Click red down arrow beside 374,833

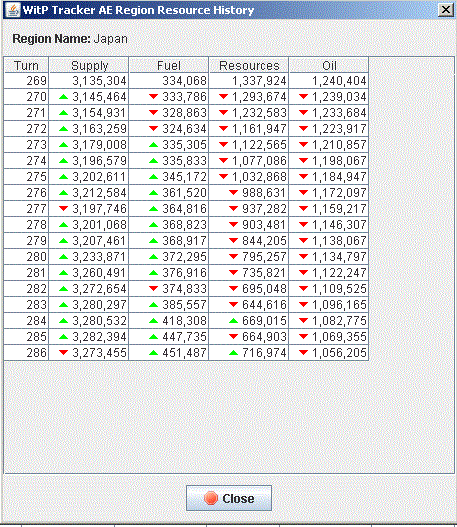pos(153,289)
